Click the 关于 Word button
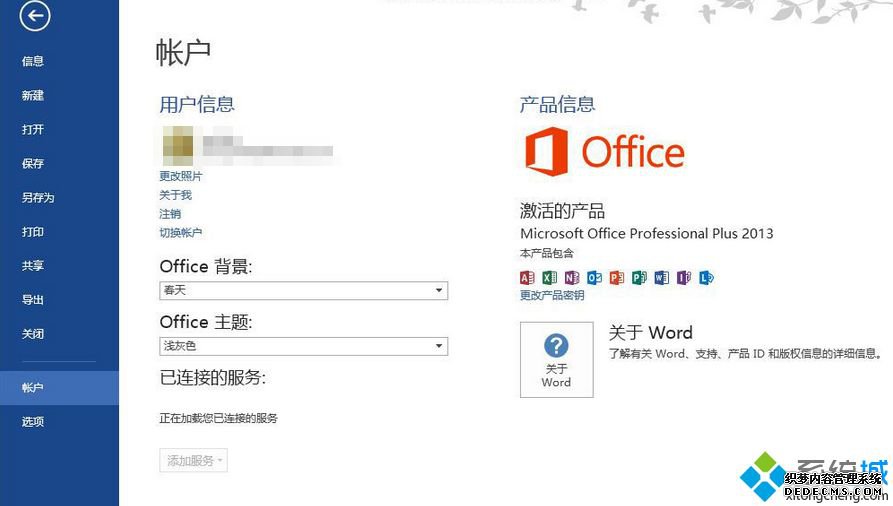Screen dimensions: 893x506 (556, 360)
